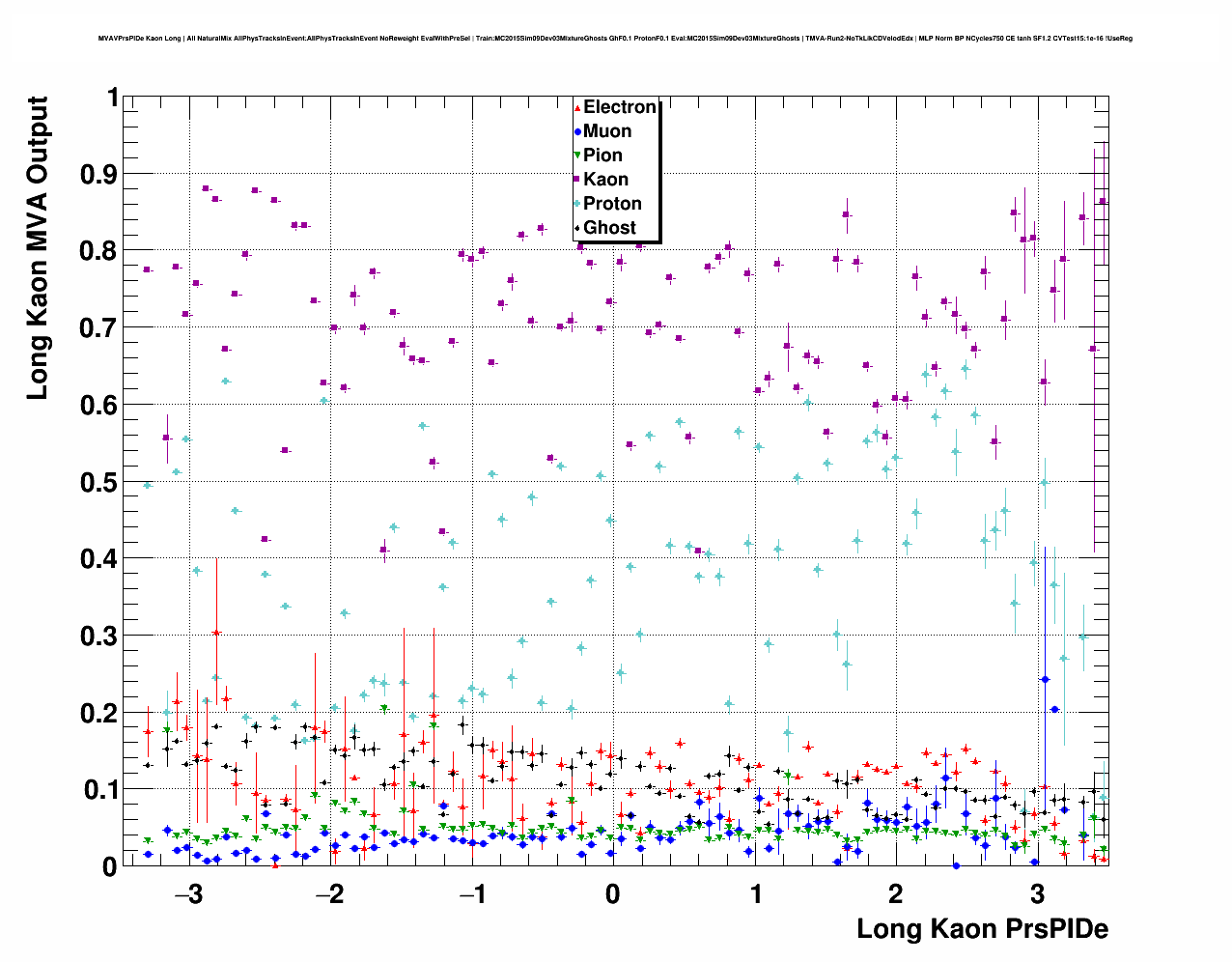Click the x-axis tick label 3
Image resolution: width=1232 pixels, height=962 pixels.
(x=1038, y=893)
